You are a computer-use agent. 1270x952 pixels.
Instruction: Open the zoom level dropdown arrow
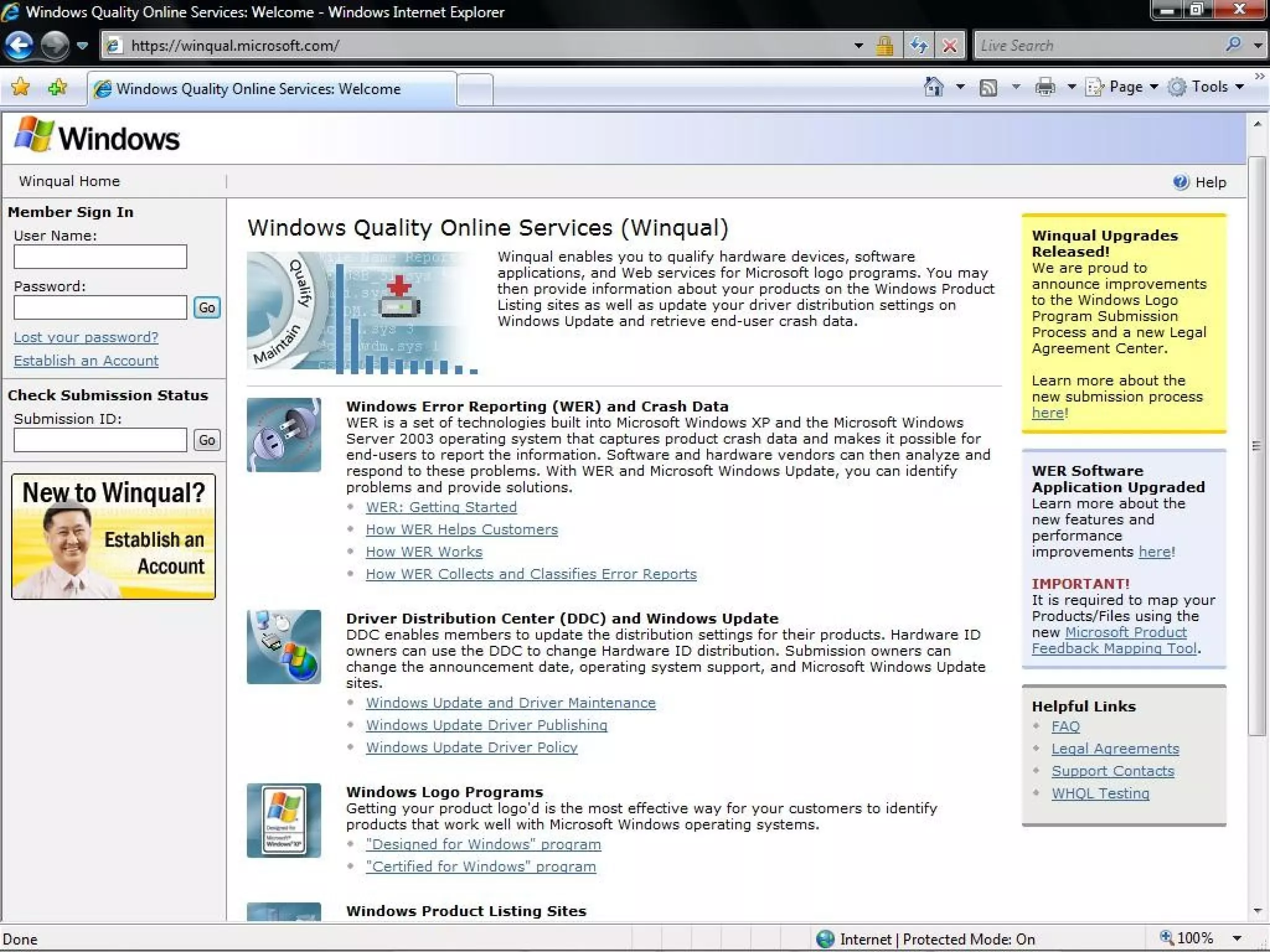pyautogui.click(x=1237, y=938)
